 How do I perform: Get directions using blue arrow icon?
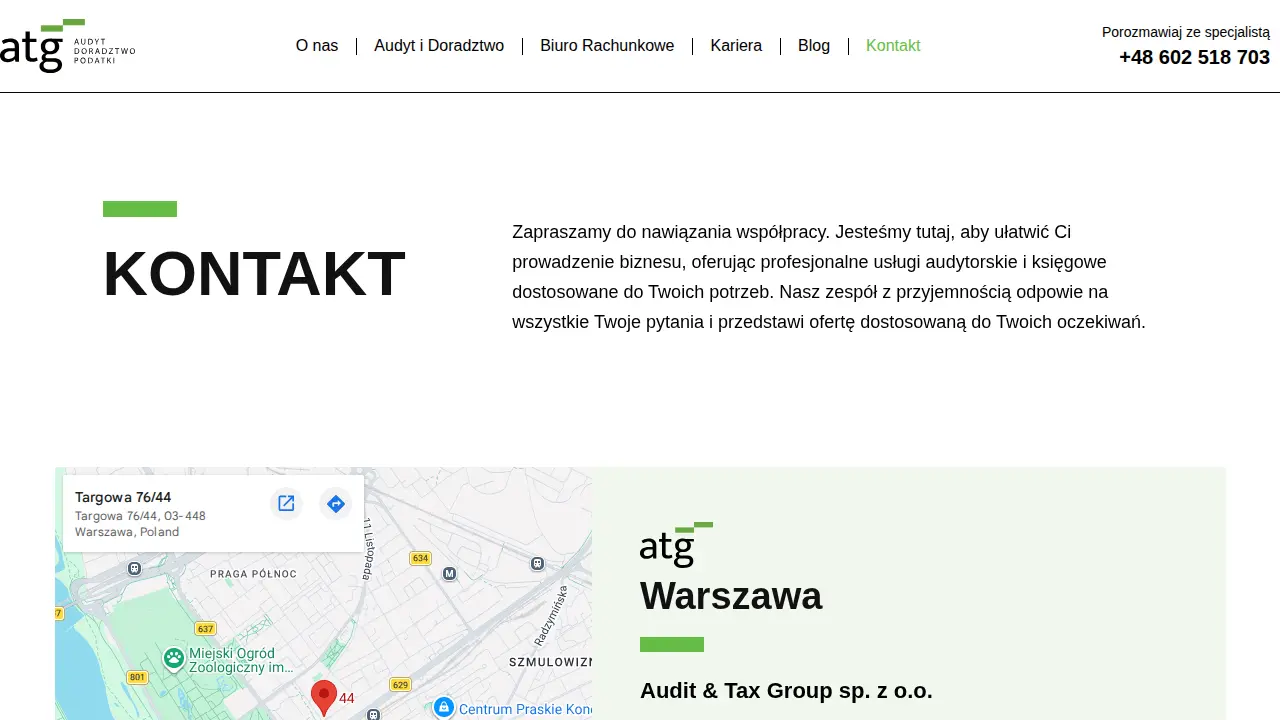pyautogui.click(x=336, y=503)
